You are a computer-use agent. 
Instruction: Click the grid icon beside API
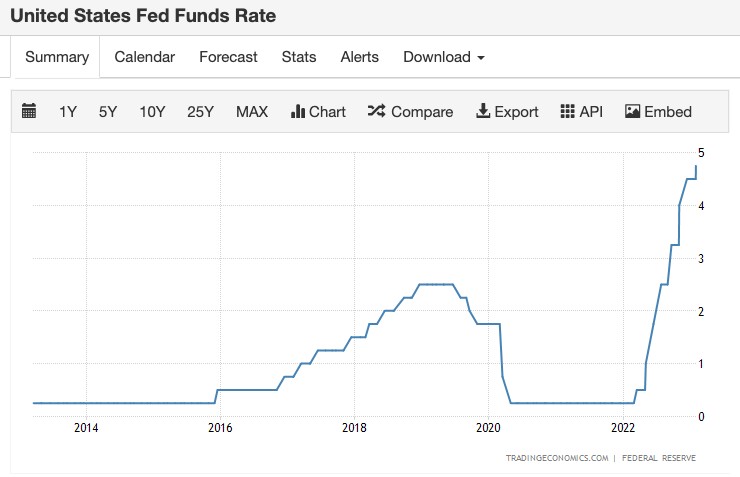567,111
